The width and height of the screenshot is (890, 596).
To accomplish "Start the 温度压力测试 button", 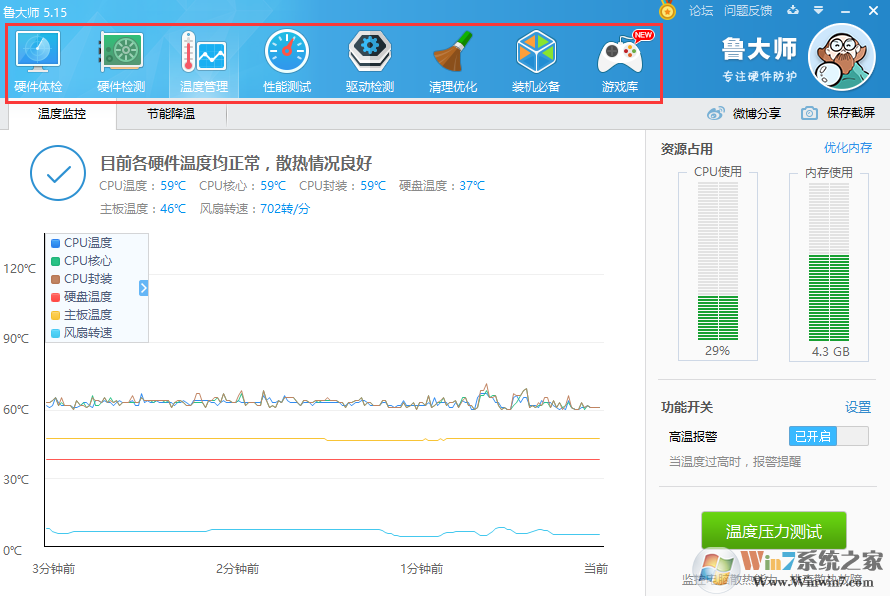I will (x=773, y=531).
